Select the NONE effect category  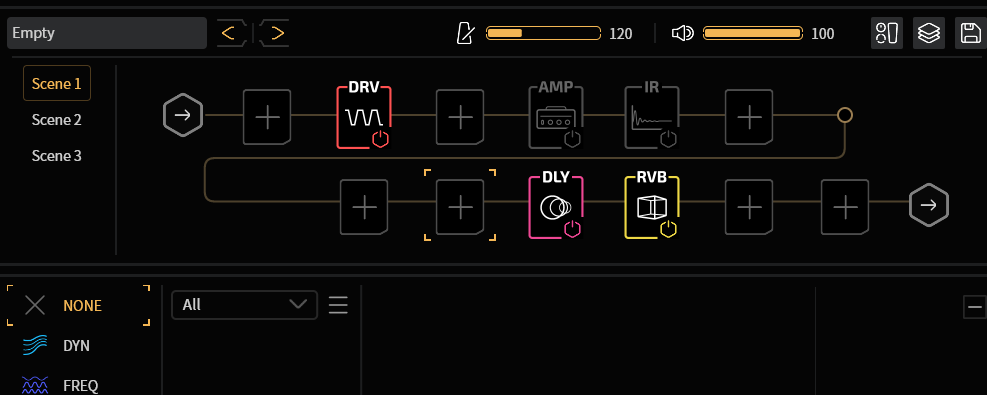click(79, 306)
